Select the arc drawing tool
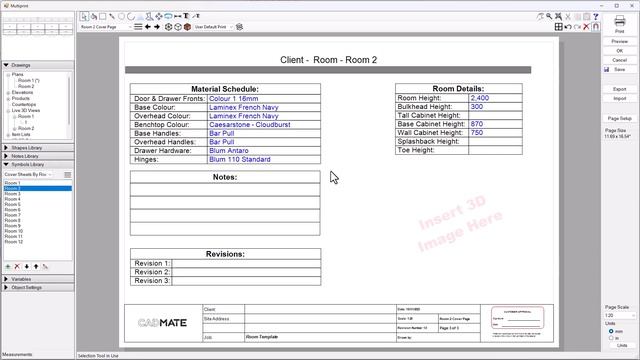This screenshot has width=640, height=360. tap(131, 16)
